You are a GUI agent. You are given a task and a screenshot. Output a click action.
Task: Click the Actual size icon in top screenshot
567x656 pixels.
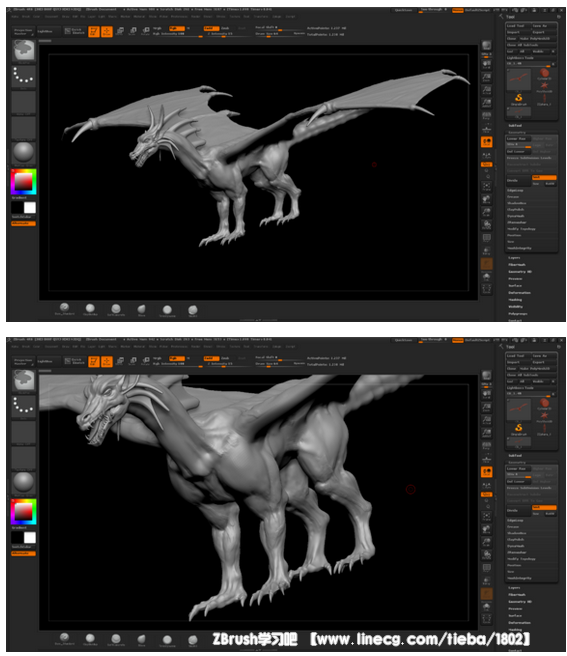pos(486,90)
